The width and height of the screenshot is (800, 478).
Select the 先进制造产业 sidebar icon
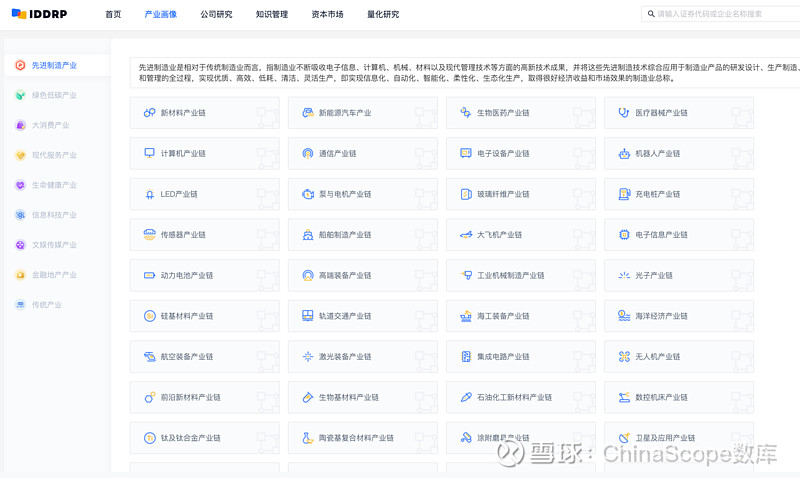point(20,65)
